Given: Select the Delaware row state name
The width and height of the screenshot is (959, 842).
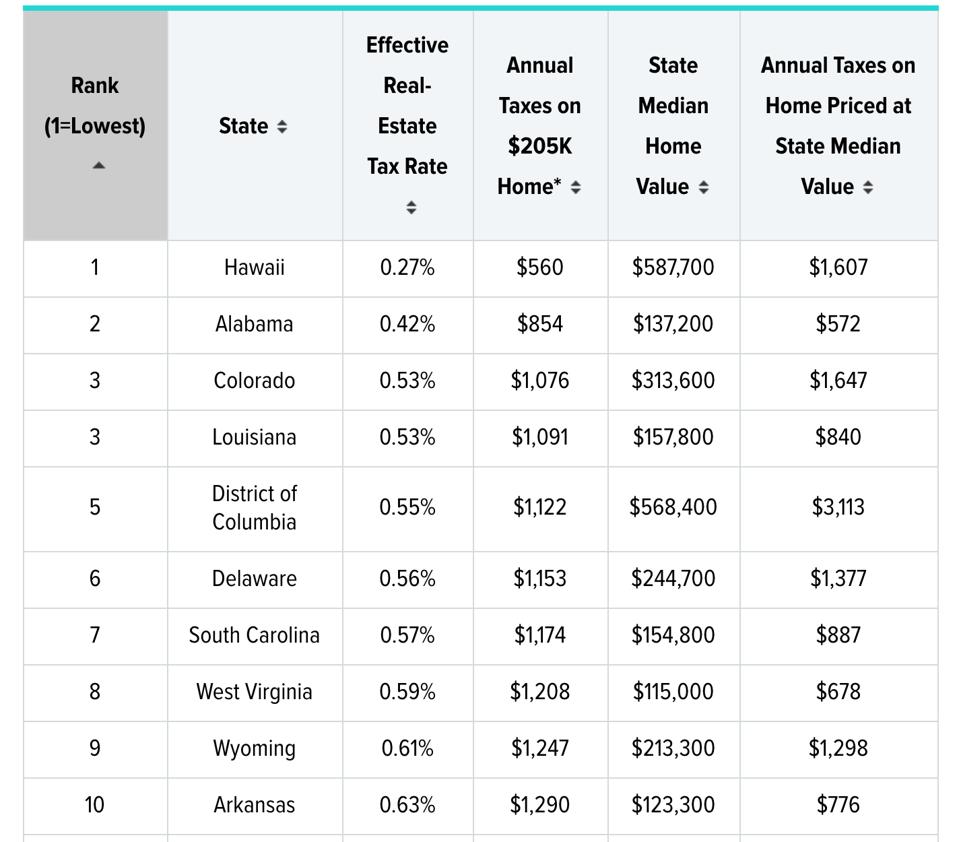Looking at the screenshot, I should click(x=254, y=579).
